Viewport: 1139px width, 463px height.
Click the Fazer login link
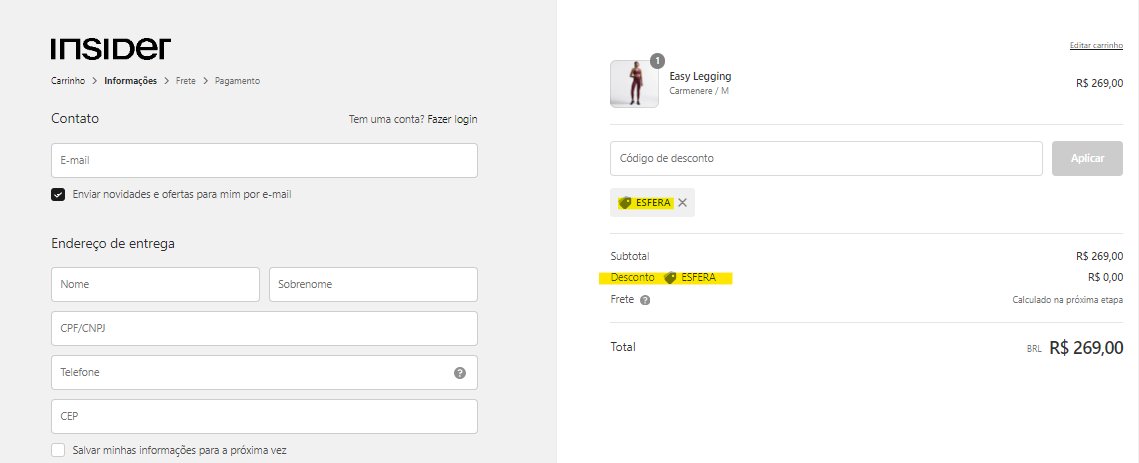(453, 119)
